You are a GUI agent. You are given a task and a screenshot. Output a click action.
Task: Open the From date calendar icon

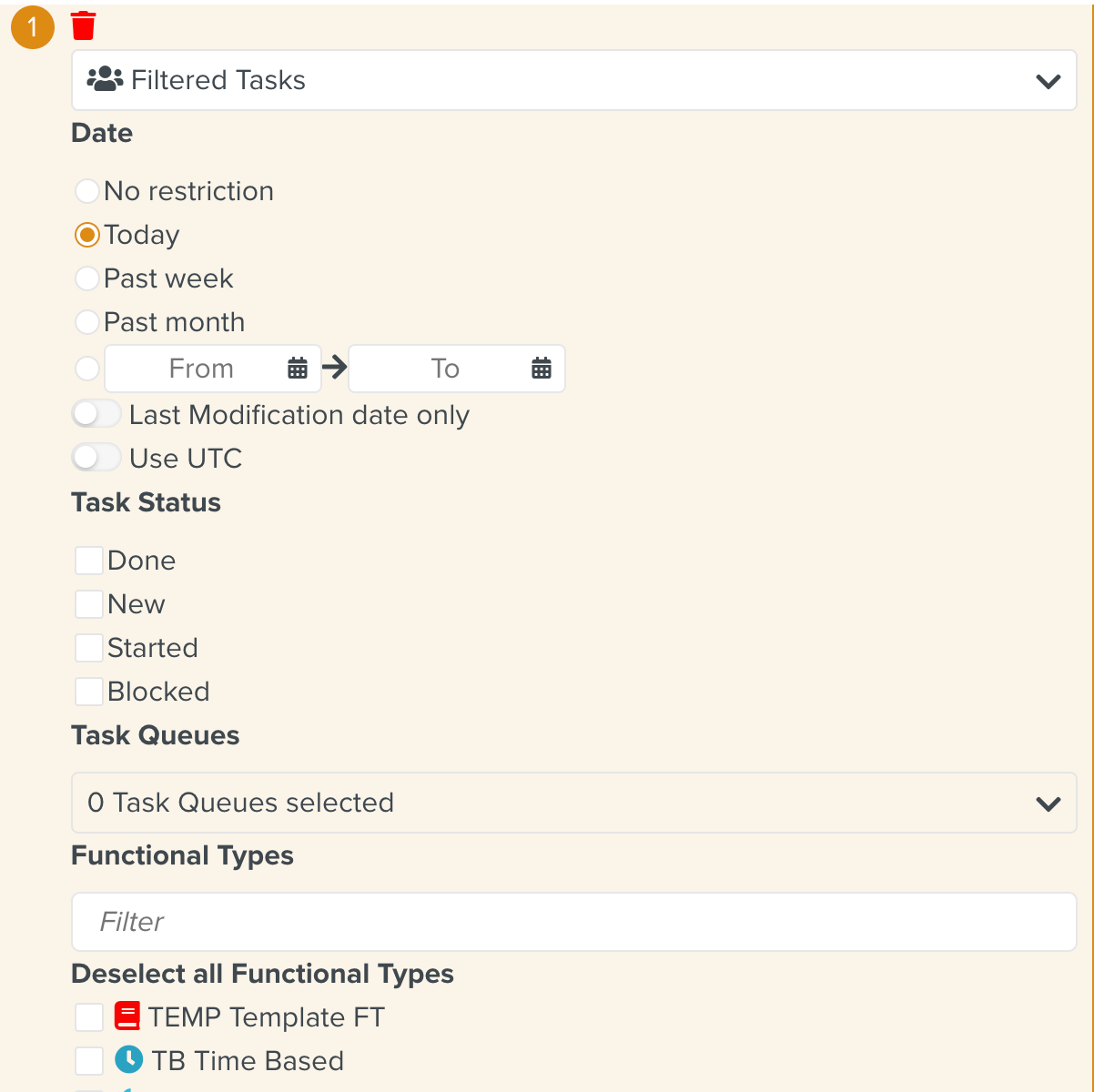click(x=298, y=369)
